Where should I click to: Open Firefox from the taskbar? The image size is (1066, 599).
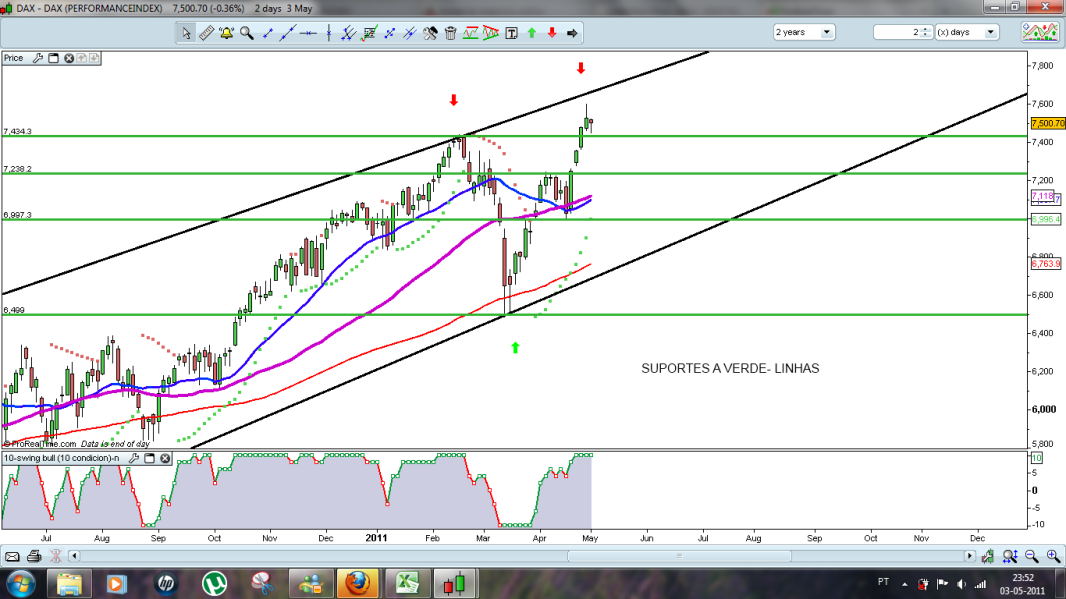tap(357, 583)
